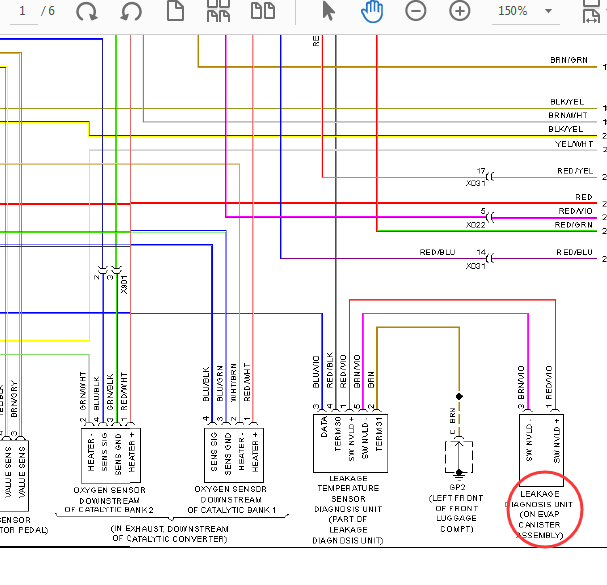Zoom in with the plus button
Viewport: 607px width, 585px height.
coord(460,10)
